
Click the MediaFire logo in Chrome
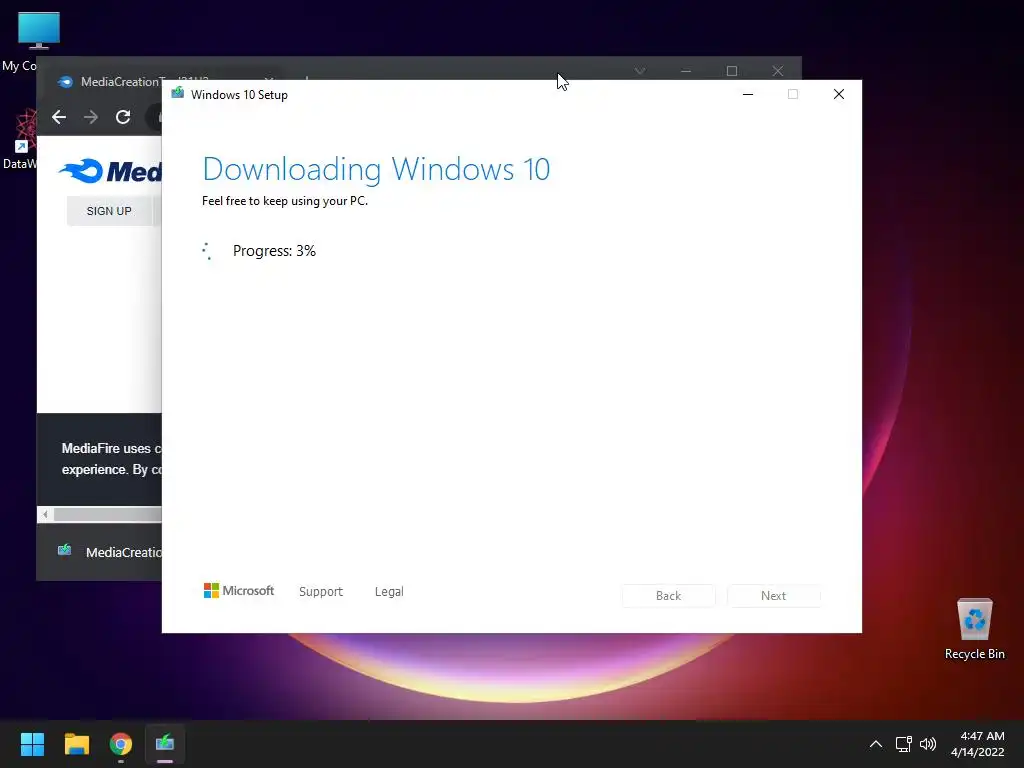(110, 171)
